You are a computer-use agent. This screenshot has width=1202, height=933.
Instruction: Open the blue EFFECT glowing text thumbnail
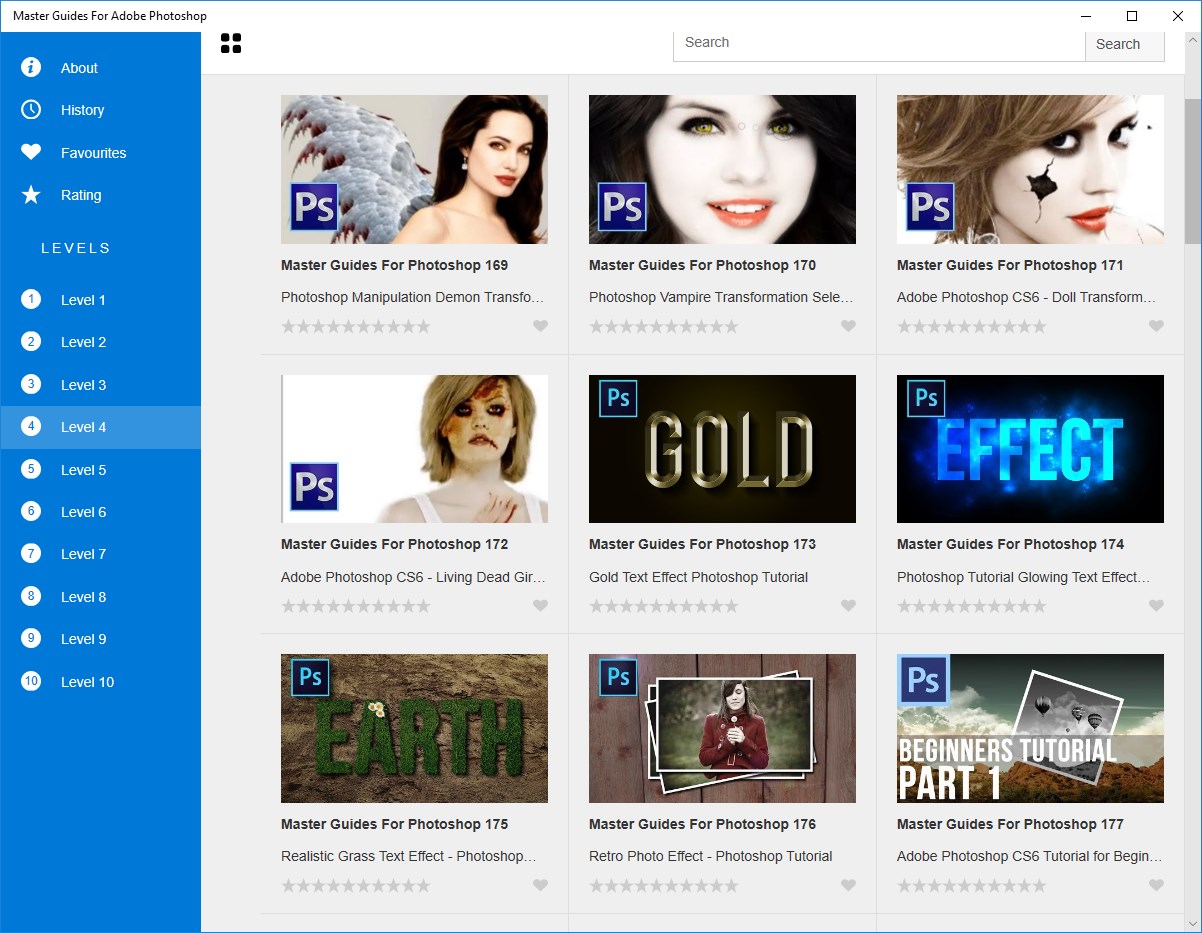point(1030,449)
